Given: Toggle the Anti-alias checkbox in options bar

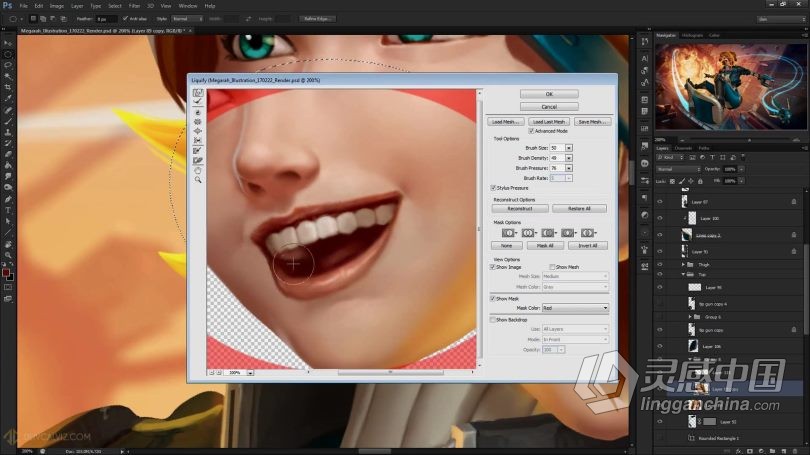Looking at the screenshot, I should [125, 19].
